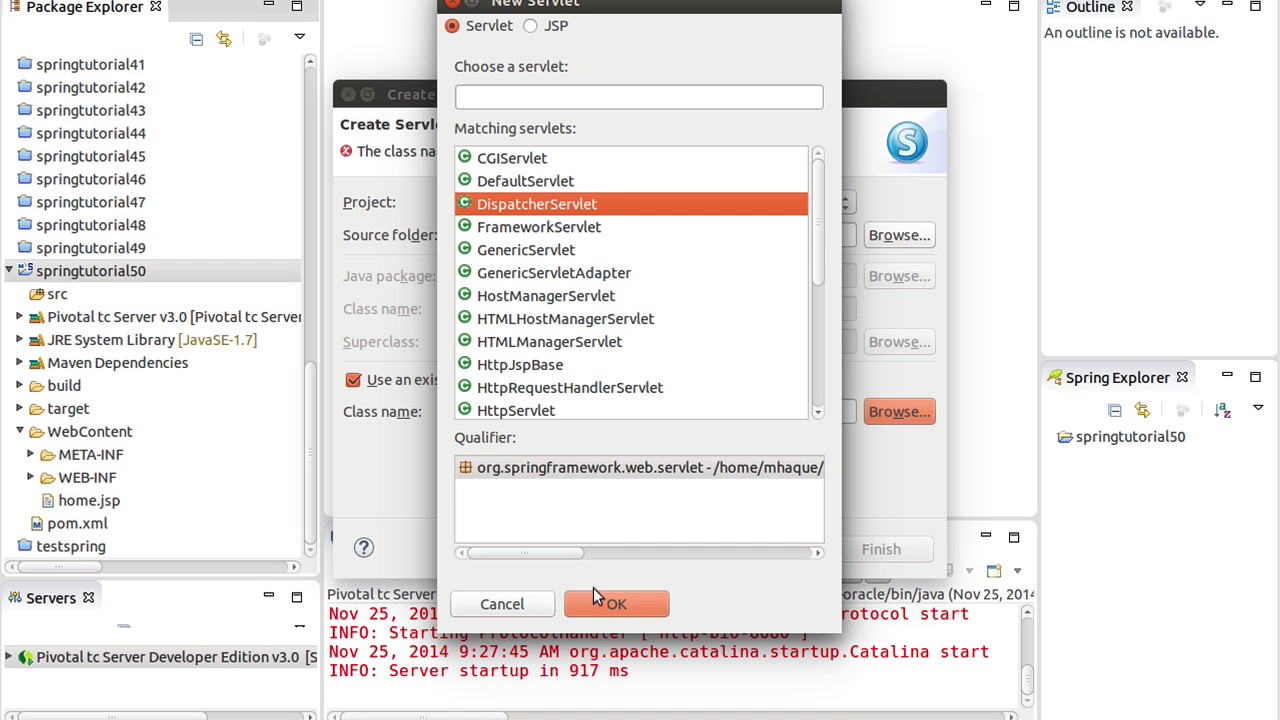Click highlighted Browse beside Class name
The image size is (1280, 720).
click(899, 411)
